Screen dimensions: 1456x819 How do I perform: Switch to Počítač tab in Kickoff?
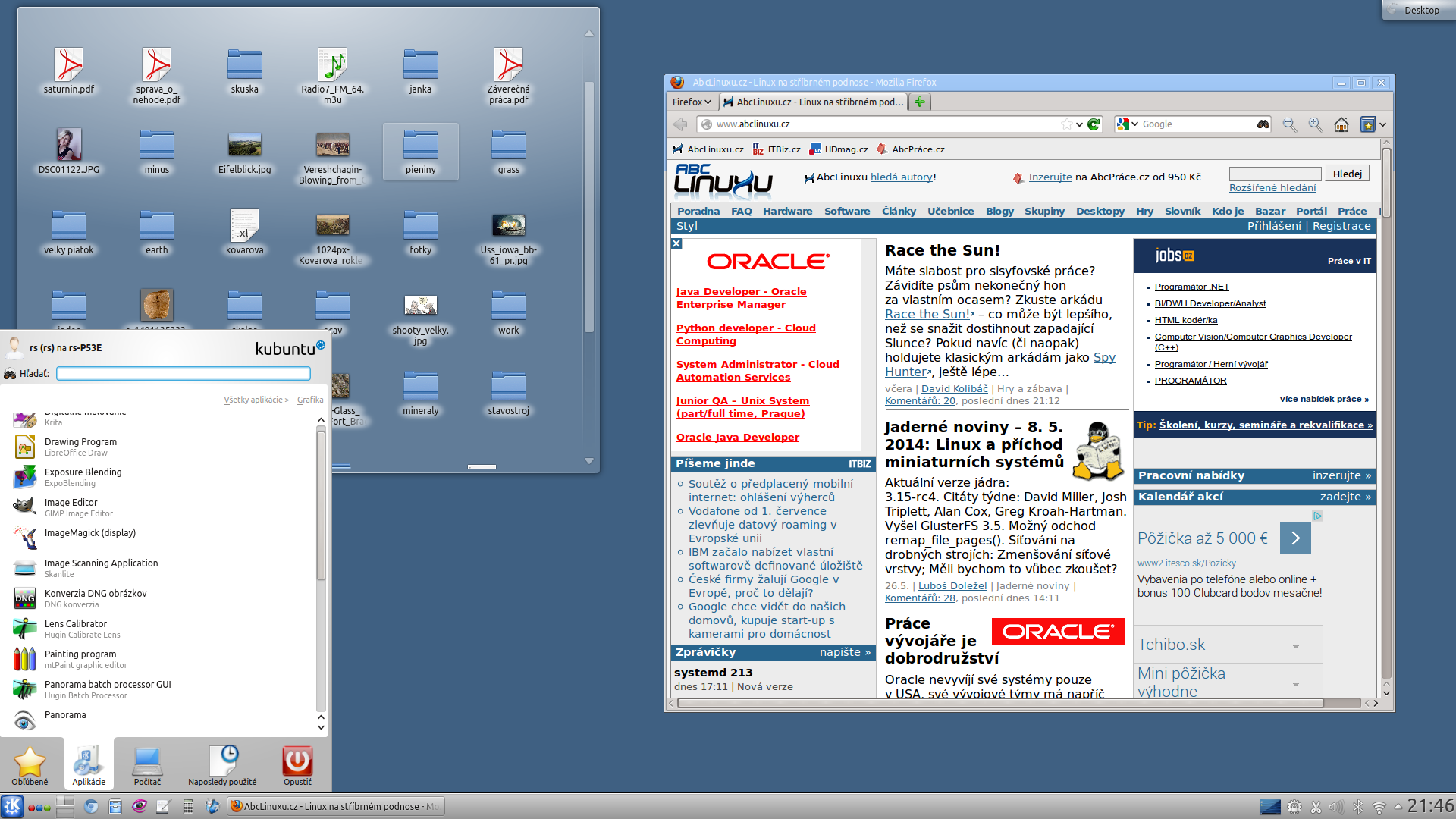[x=147, y=764]
